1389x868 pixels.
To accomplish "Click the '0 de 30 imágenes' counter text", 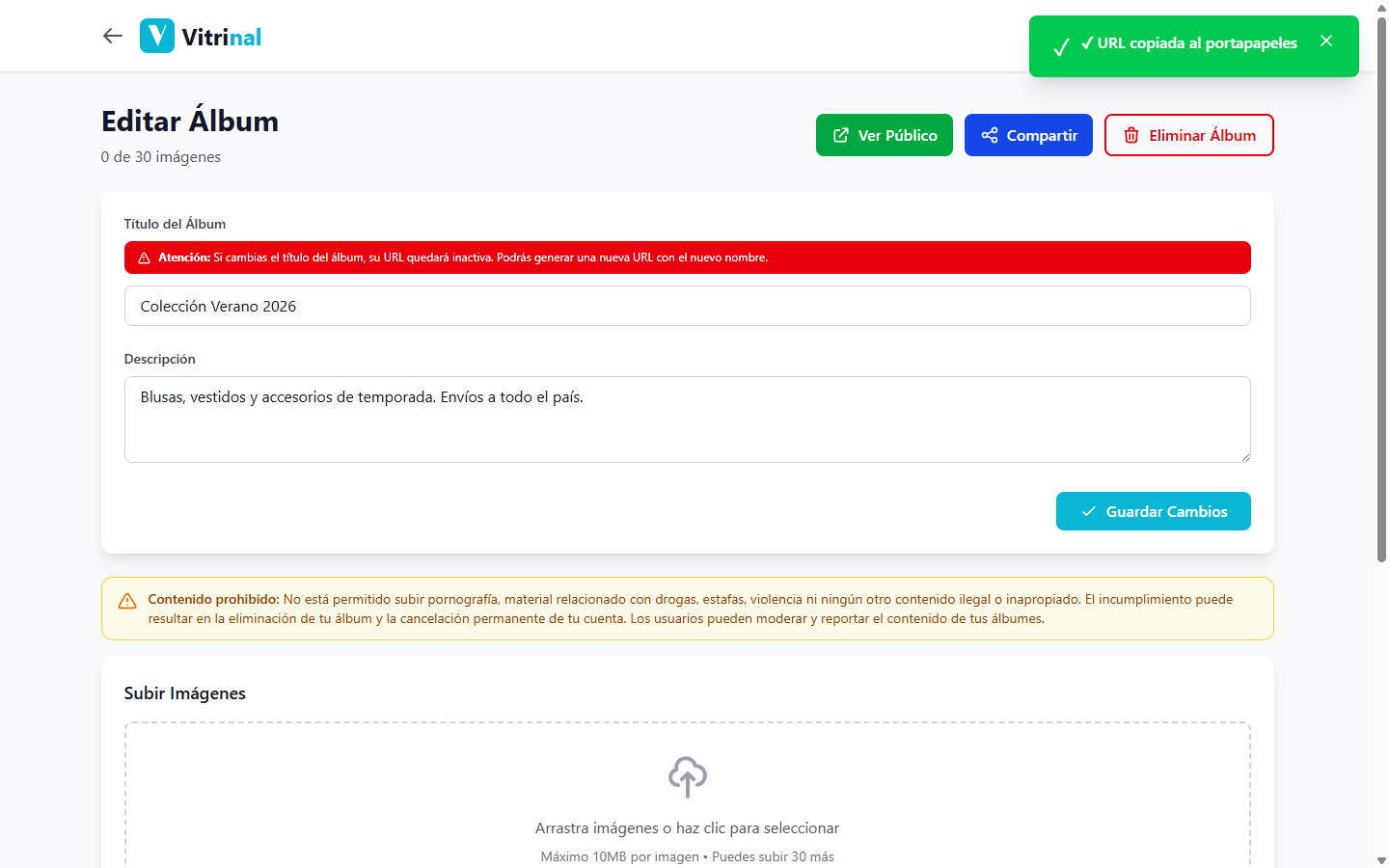I will point(161,156).
